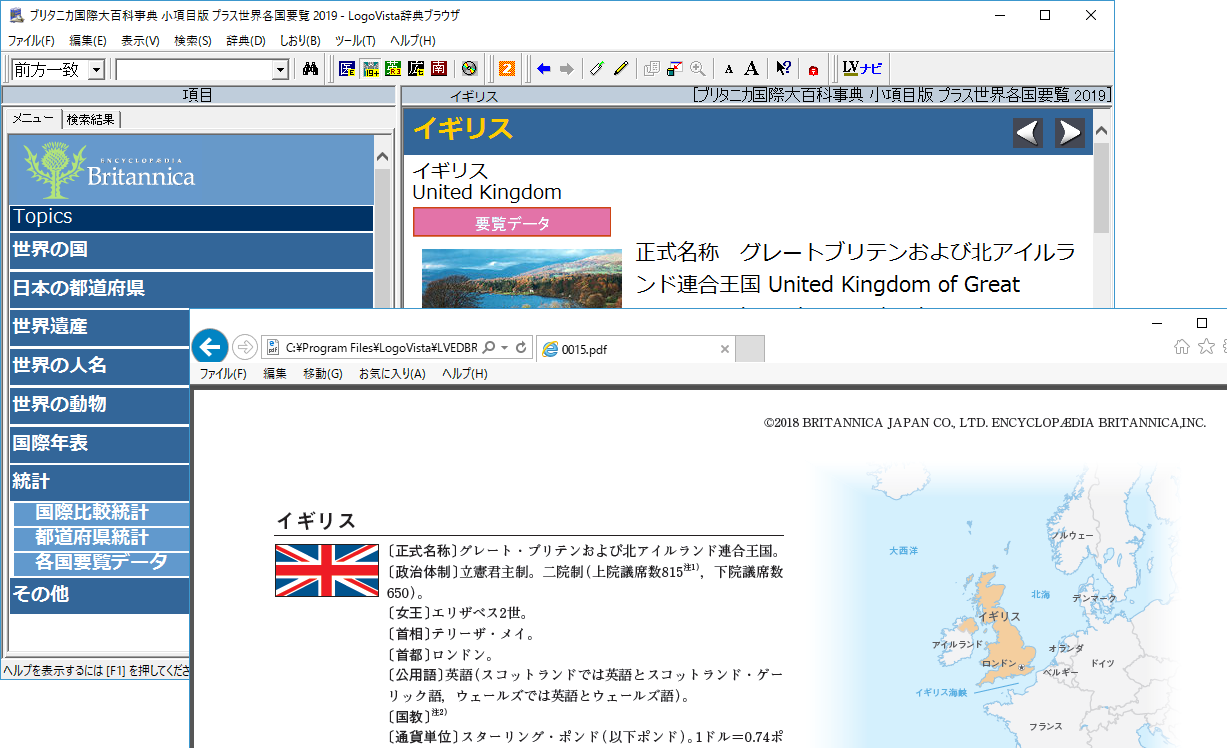Switch to the メニュー tab
This screenshot has height=748, width=1227.
pyautogui.click(x=33, y=119)
